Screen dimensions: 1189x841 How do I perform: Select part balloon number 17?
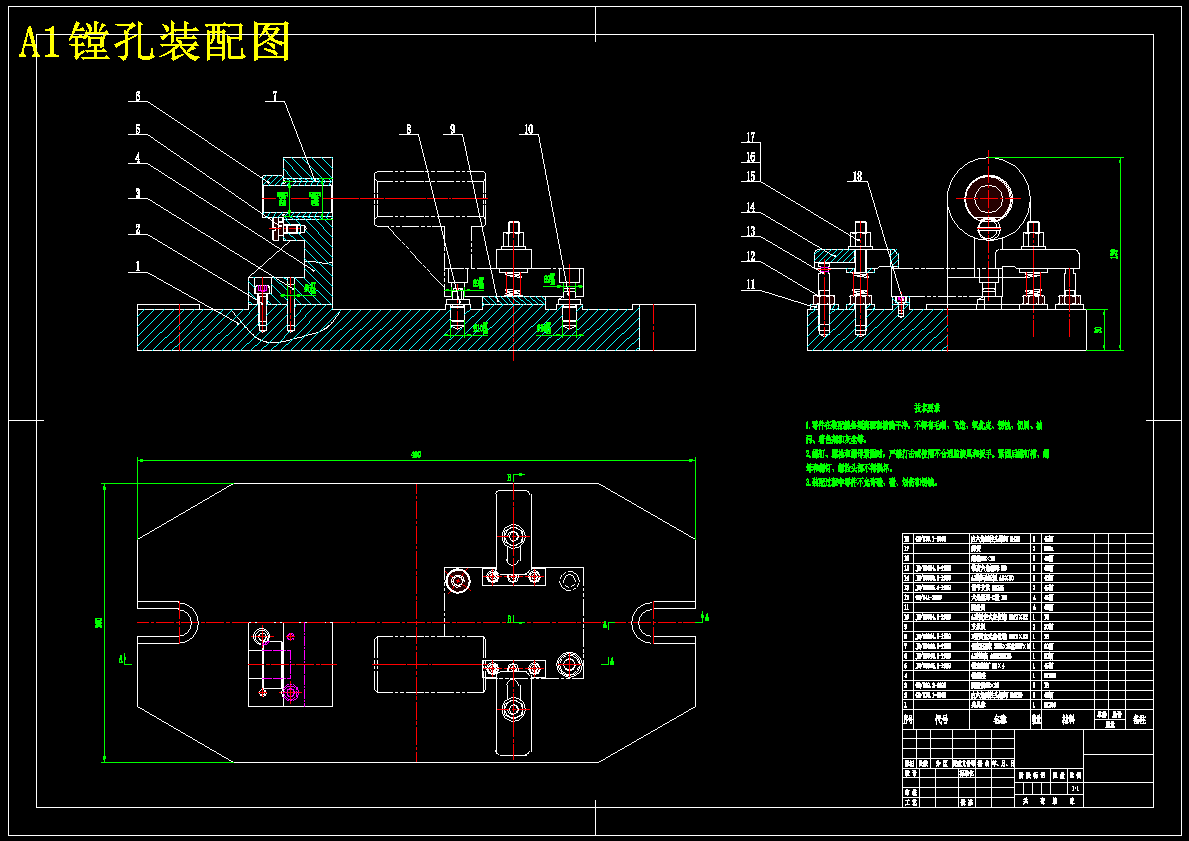tap(751, 137)
